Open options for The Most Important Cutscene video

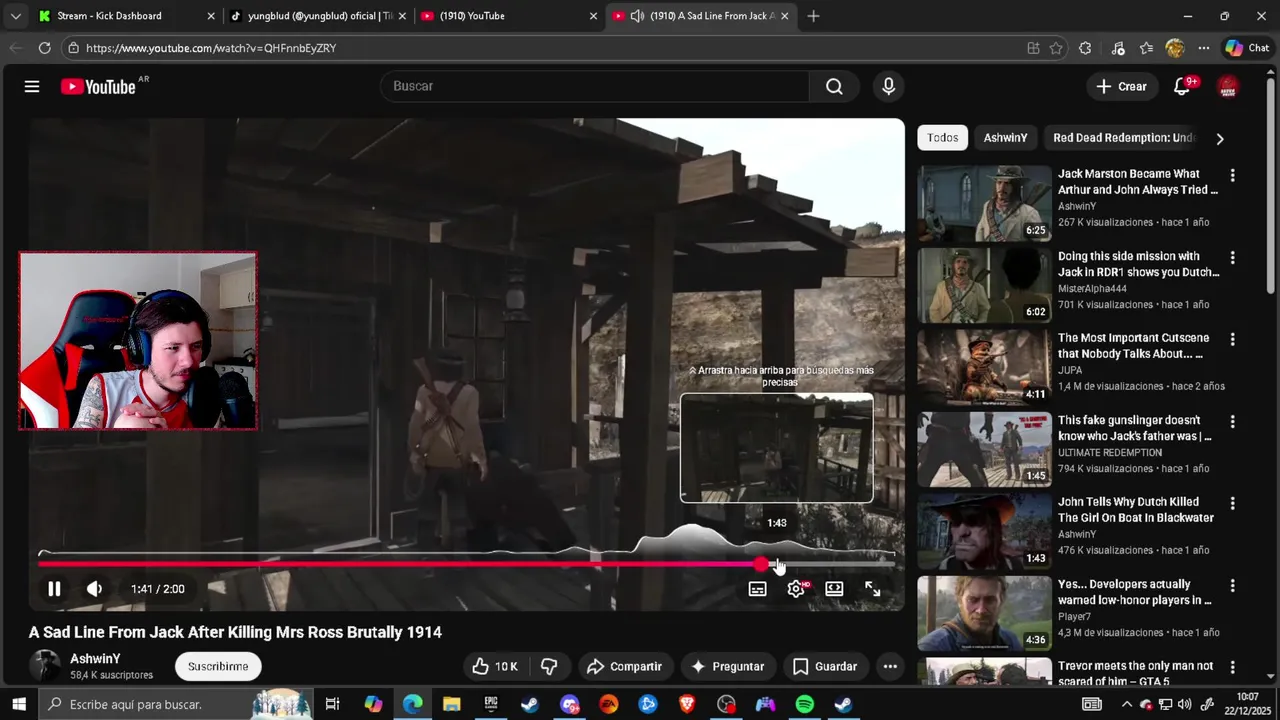pos(1232,339)
